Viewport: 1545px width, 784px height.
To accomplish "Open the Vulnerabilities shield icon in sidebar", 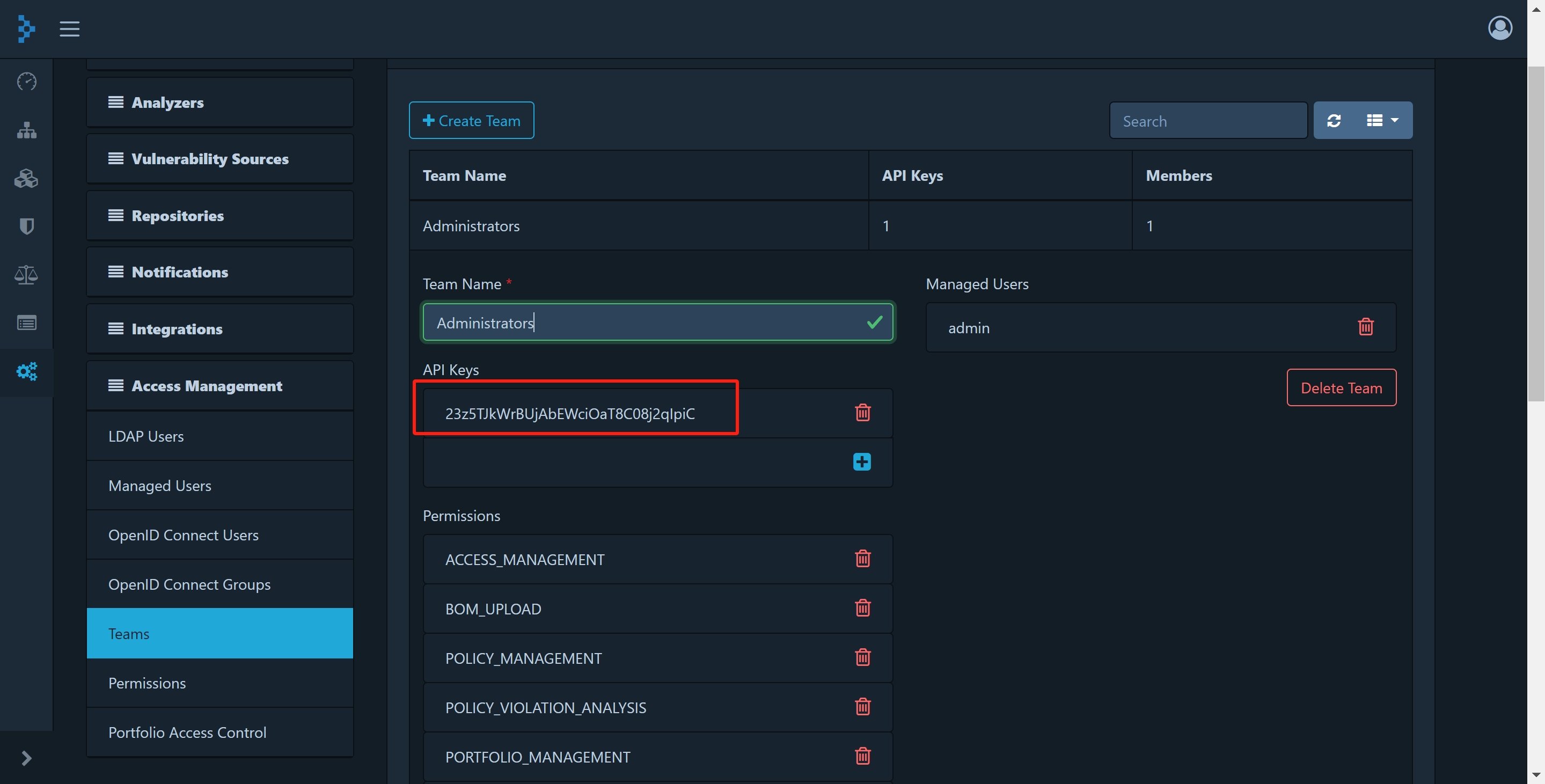I will coord(26,226).
